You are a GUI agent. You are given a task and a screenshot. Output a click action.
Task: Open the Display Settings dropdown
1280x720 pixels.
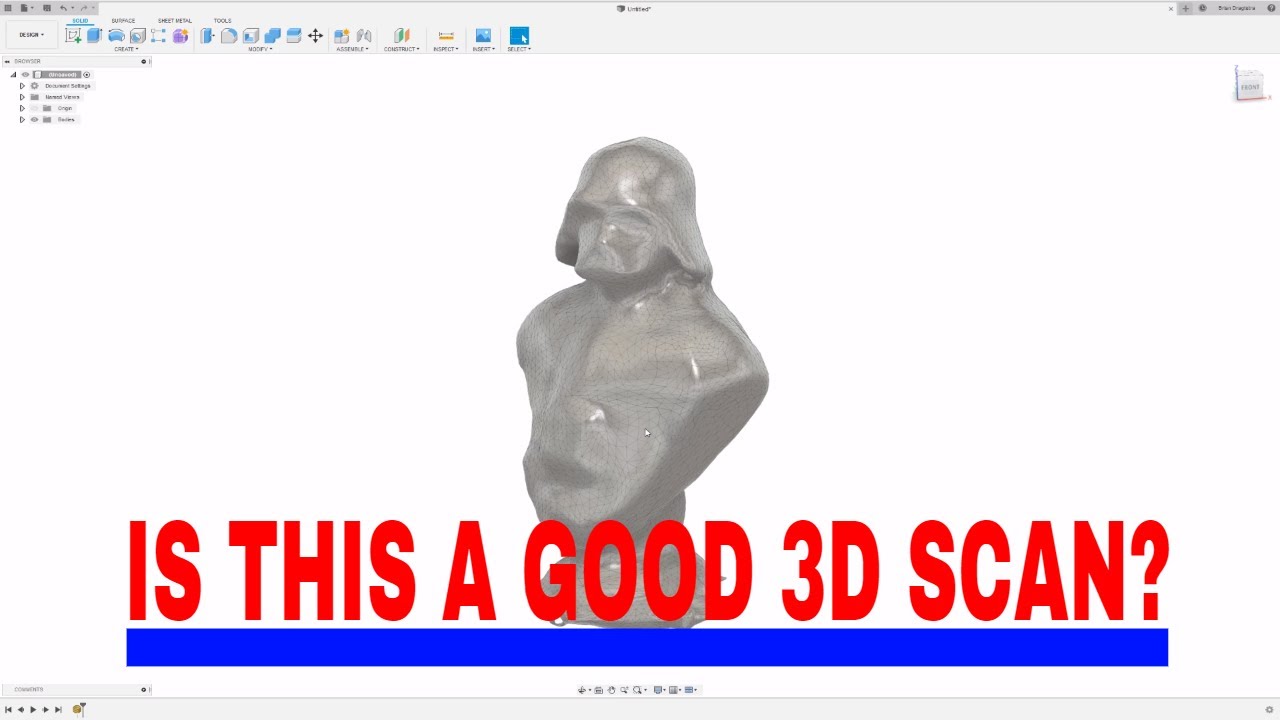[659, 690]
